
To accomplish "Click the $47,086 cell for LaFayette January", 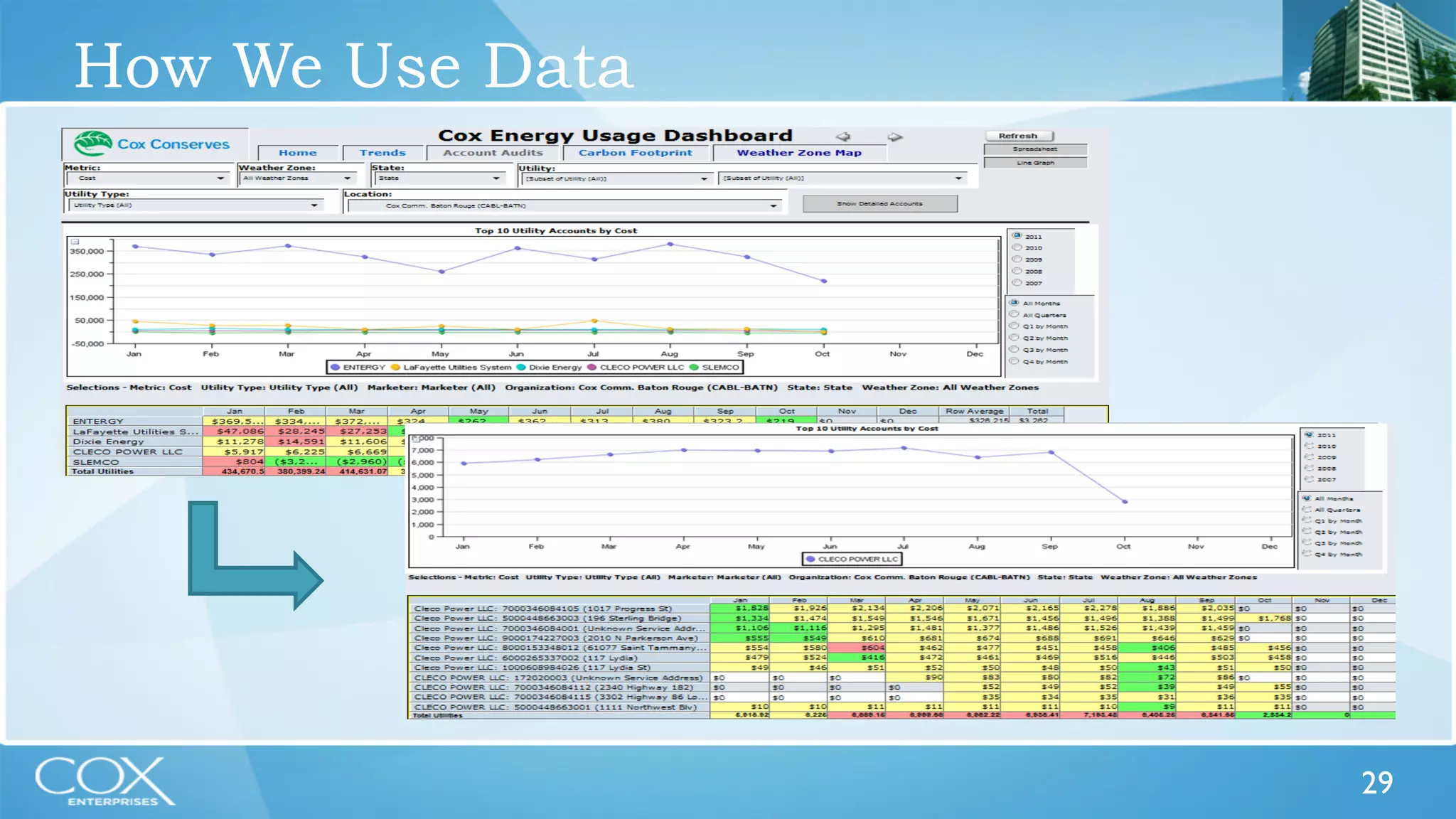I will (x=233, y=432).
